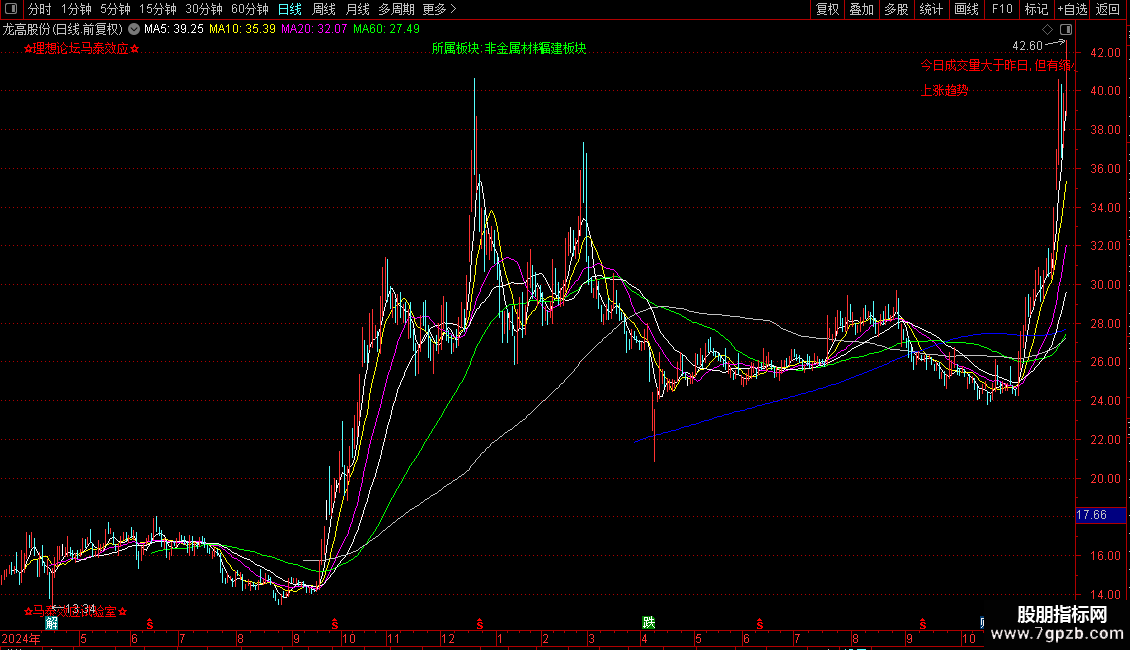The height and width of the screenshot is (650, 1130).
Task: Switch to 分时 intraday view
Action: point(39,9)
